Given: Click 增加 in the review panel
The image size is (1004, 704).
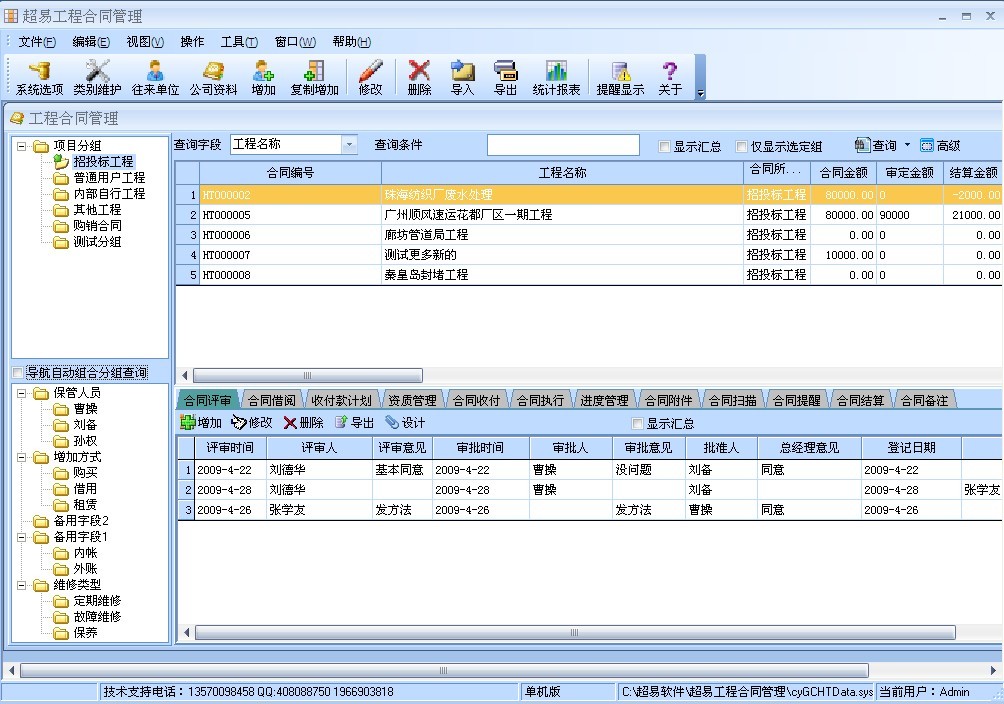Looking at the screenshot, I should (x=201, y=423).
